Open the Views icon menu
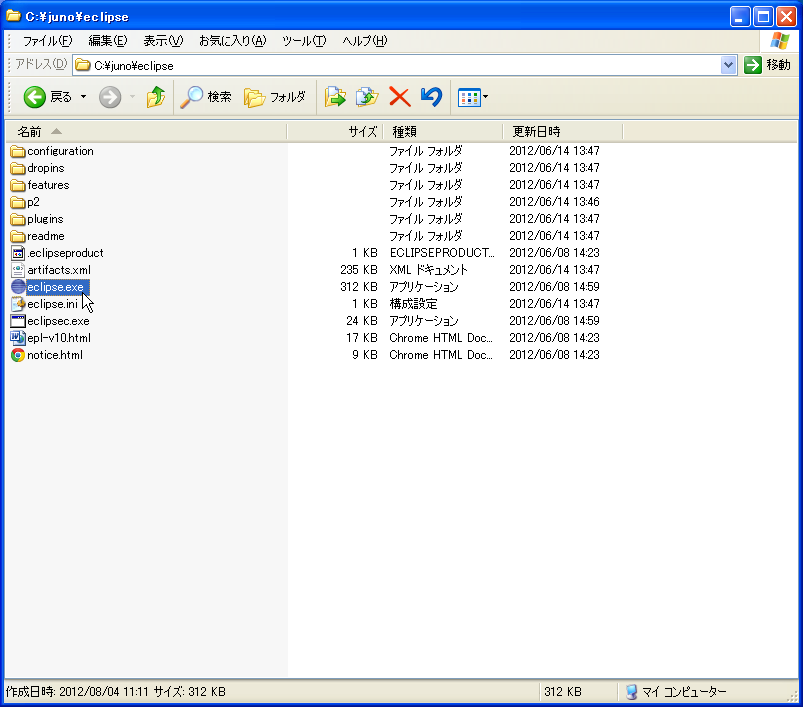 point(469,97)
